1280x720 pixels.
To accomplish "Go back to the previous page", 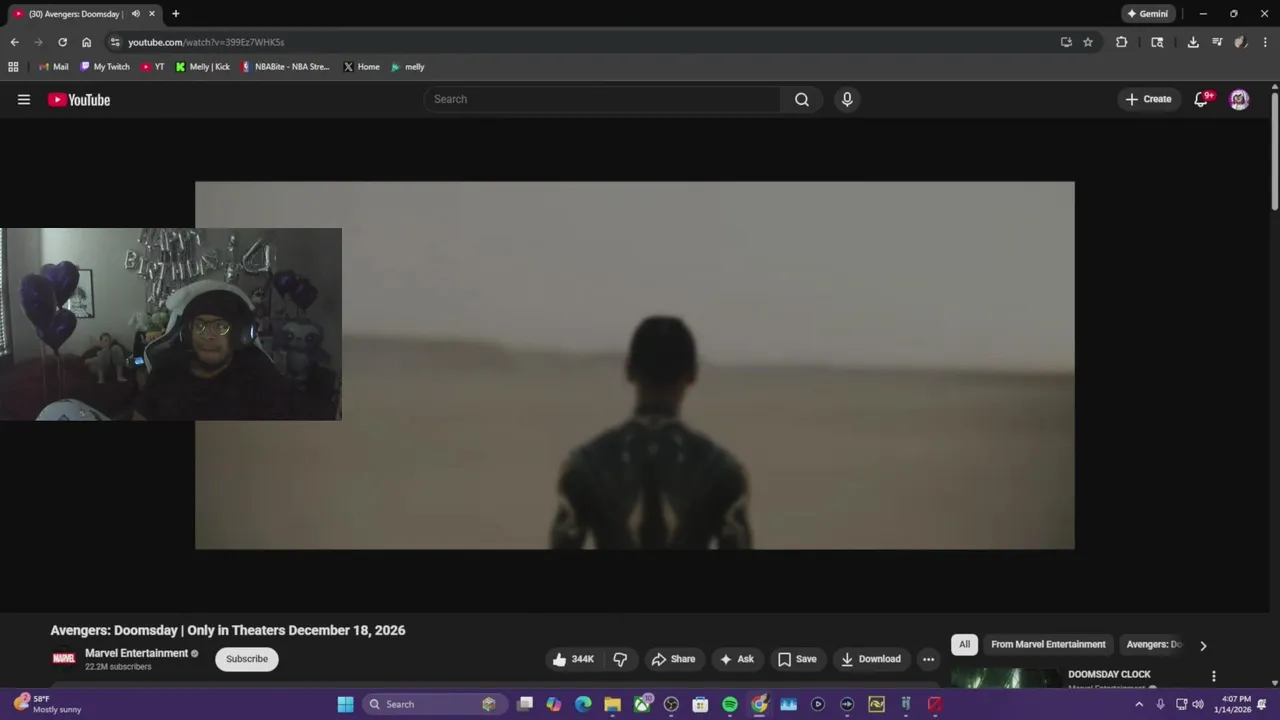I will coord(14,42).
